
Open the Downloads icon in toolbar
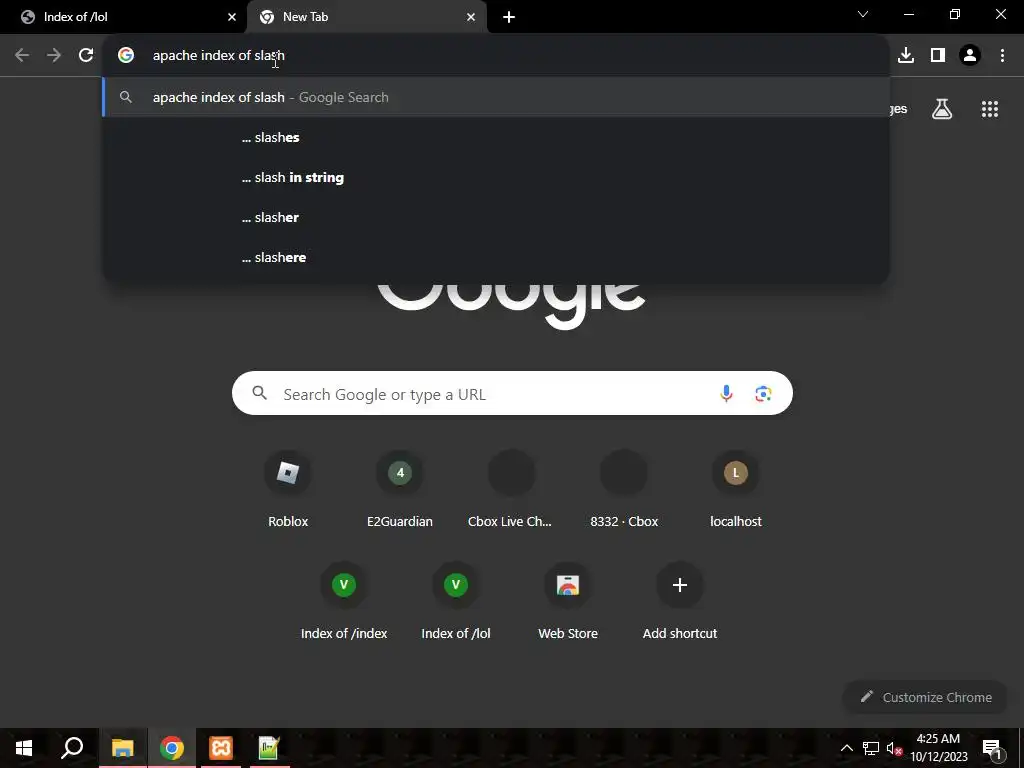pyautogui.click(x=906, y=56)
